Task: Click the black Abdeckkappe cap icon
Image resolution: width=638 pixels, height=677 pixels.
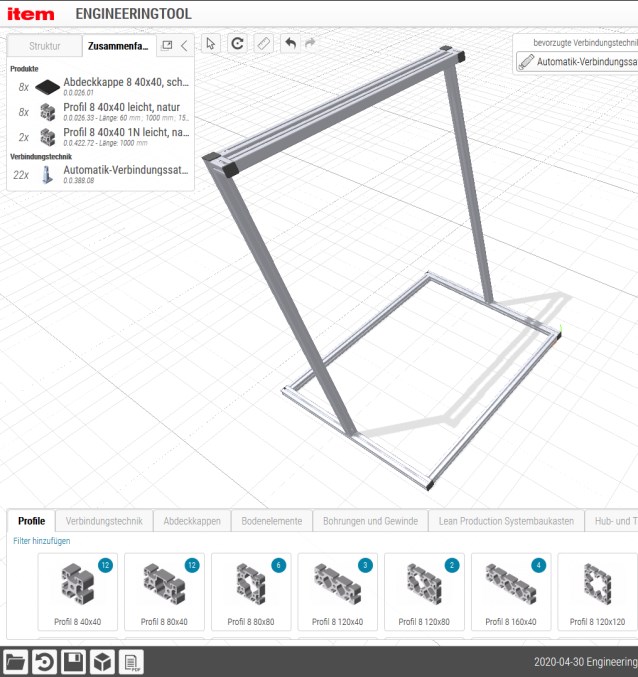Action: (x=47, y=87)
